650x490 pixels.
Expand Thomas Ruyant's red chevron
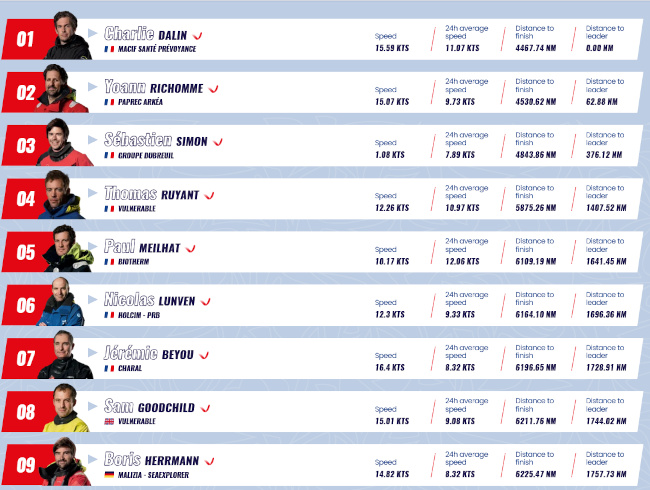209,195
